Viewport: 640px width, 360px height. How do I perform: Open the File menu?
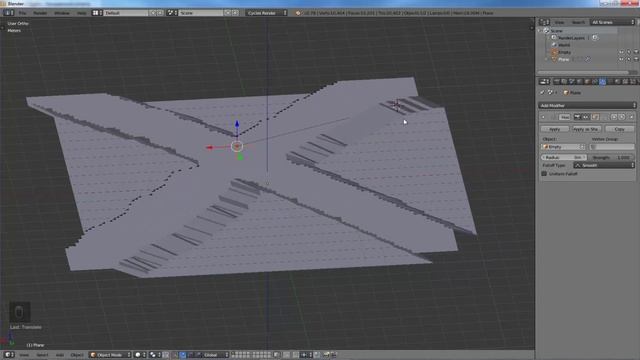click(22, 13)
